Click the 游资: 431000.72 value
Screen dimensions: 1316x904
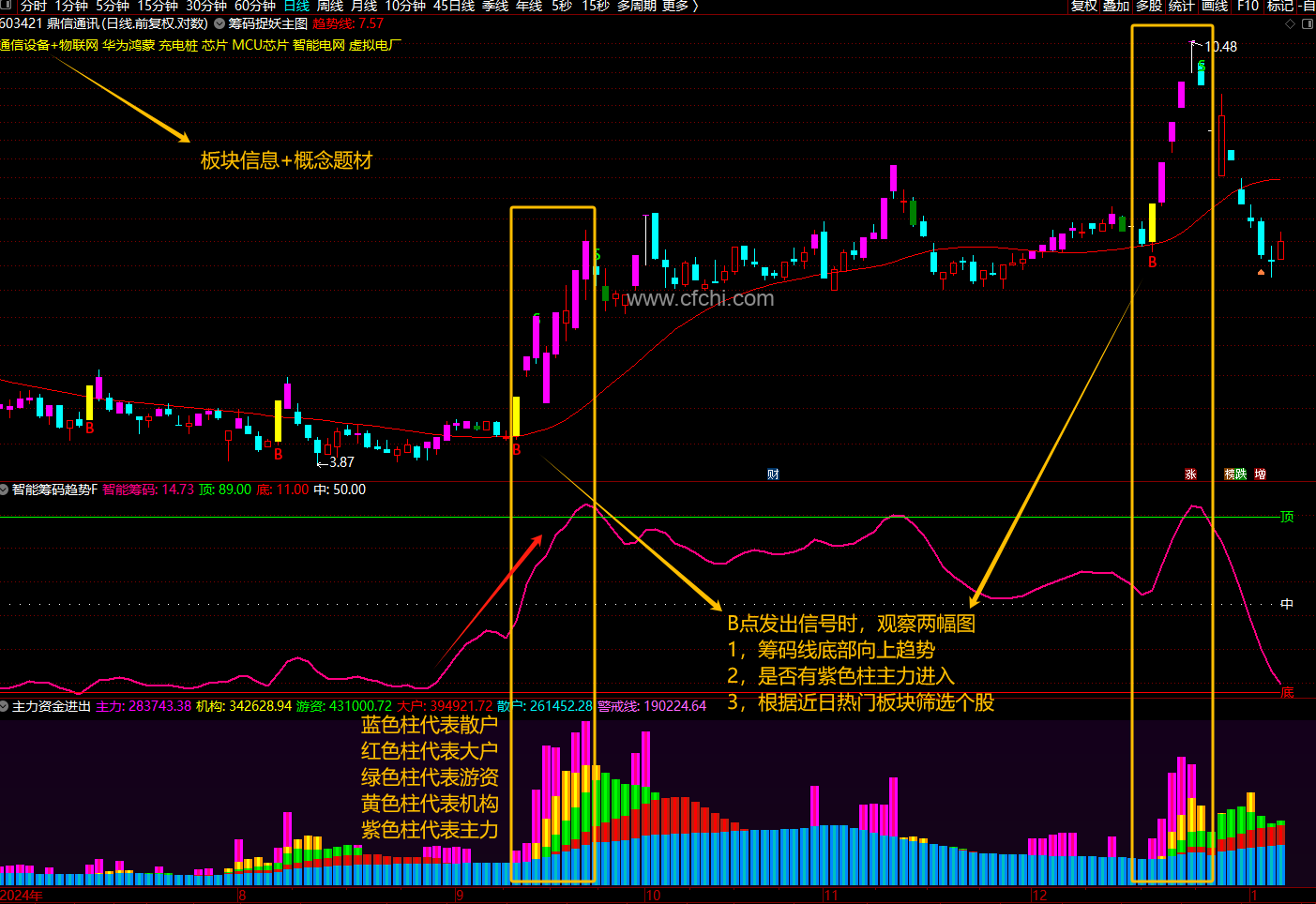[344, 706]
